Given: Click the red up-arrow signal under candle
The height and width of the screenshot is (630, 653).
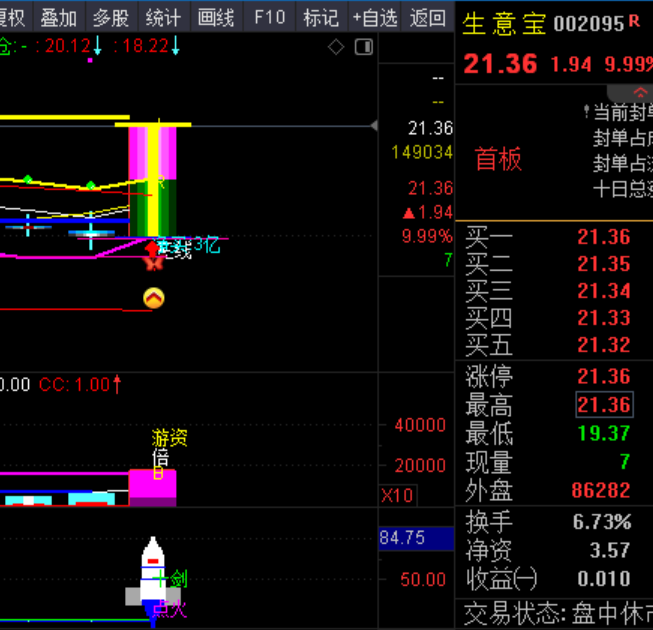Looking at the screenshot, I should 151,249.
